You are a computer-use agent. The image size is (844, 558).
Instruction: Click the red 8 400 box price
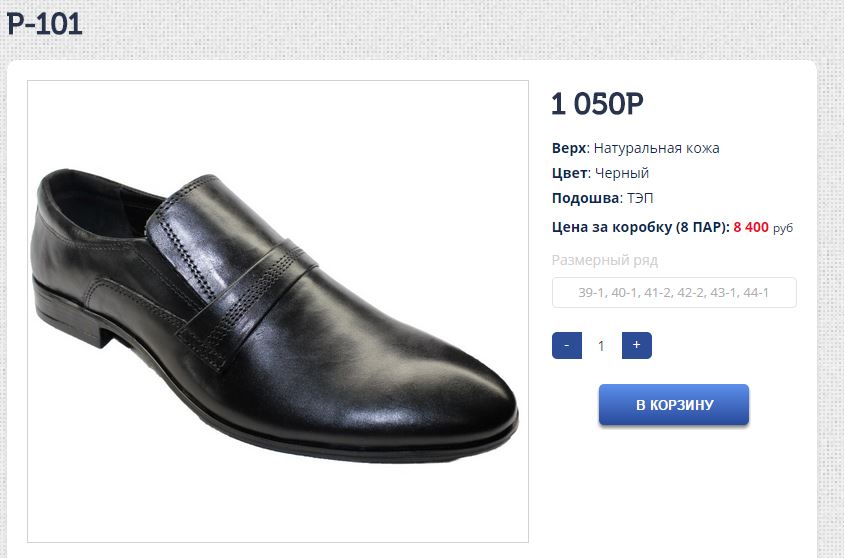pyautogui.click(x=751, y=227)
